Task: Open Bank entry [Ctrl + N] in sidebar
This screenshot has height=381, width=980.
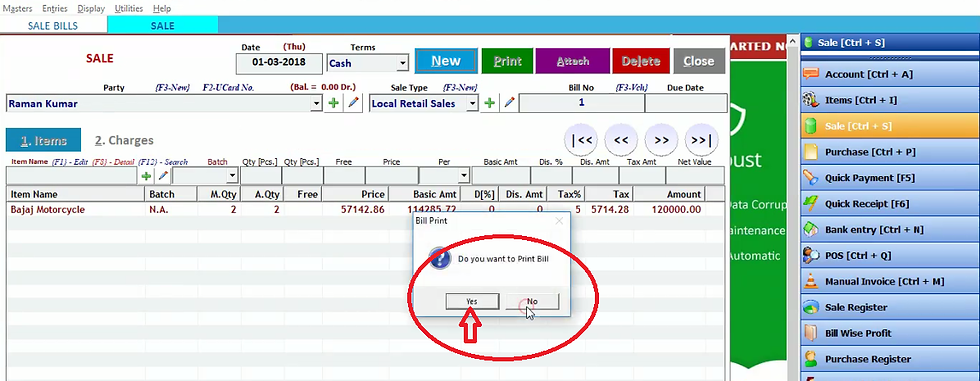Action: click(x=890, y=230)
